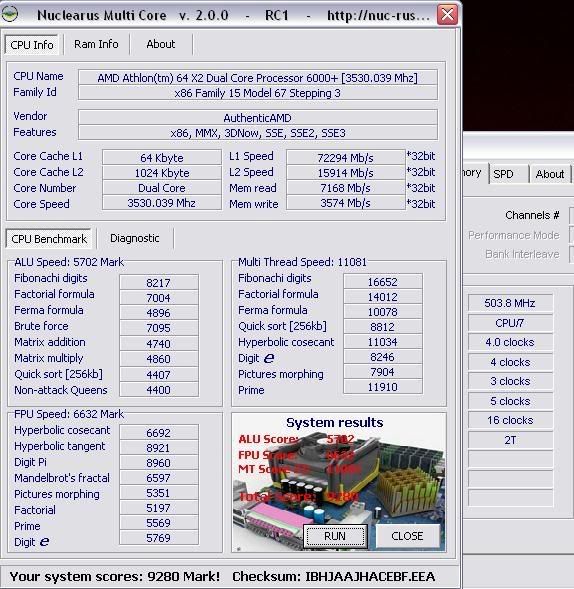Click the Multi Thread Digit e score 8246
Image resolution: width=574 pixels, height=589 pixels.
point(383,356)
